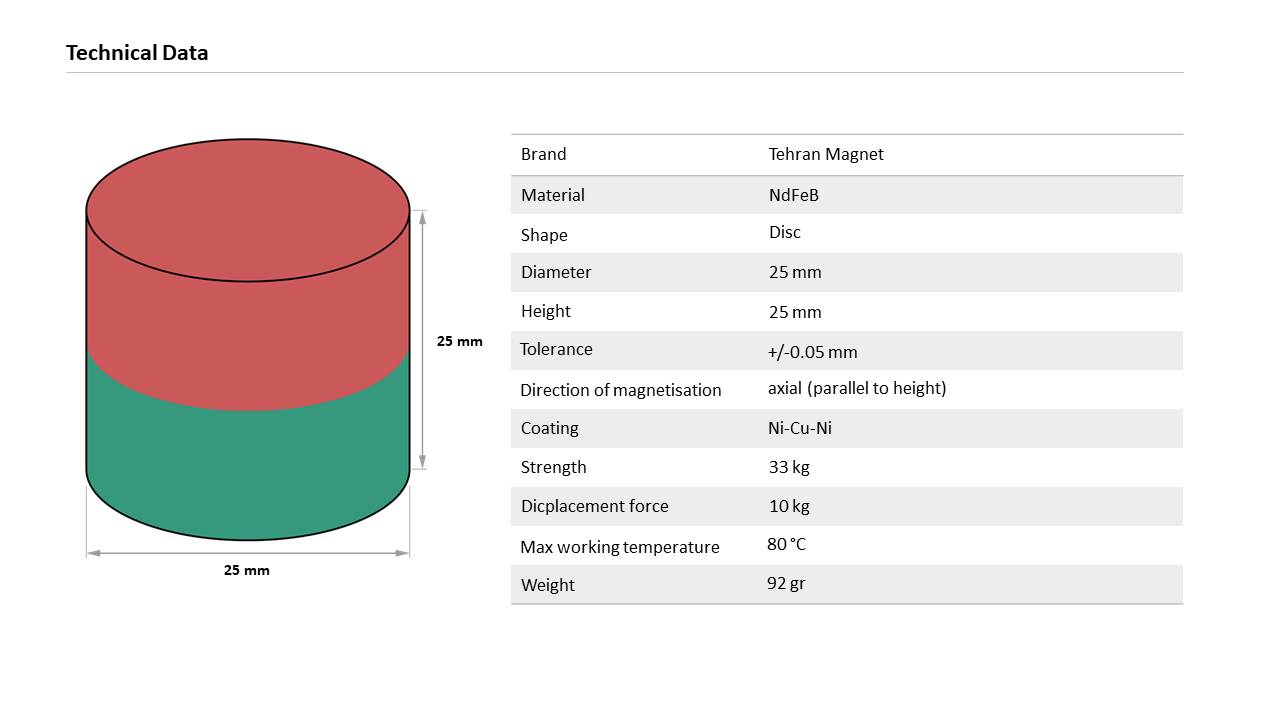Click the horizontal diameter dimension arrow
The height and width of the screenshot is (720, 1280).
[x=248, y=552]
